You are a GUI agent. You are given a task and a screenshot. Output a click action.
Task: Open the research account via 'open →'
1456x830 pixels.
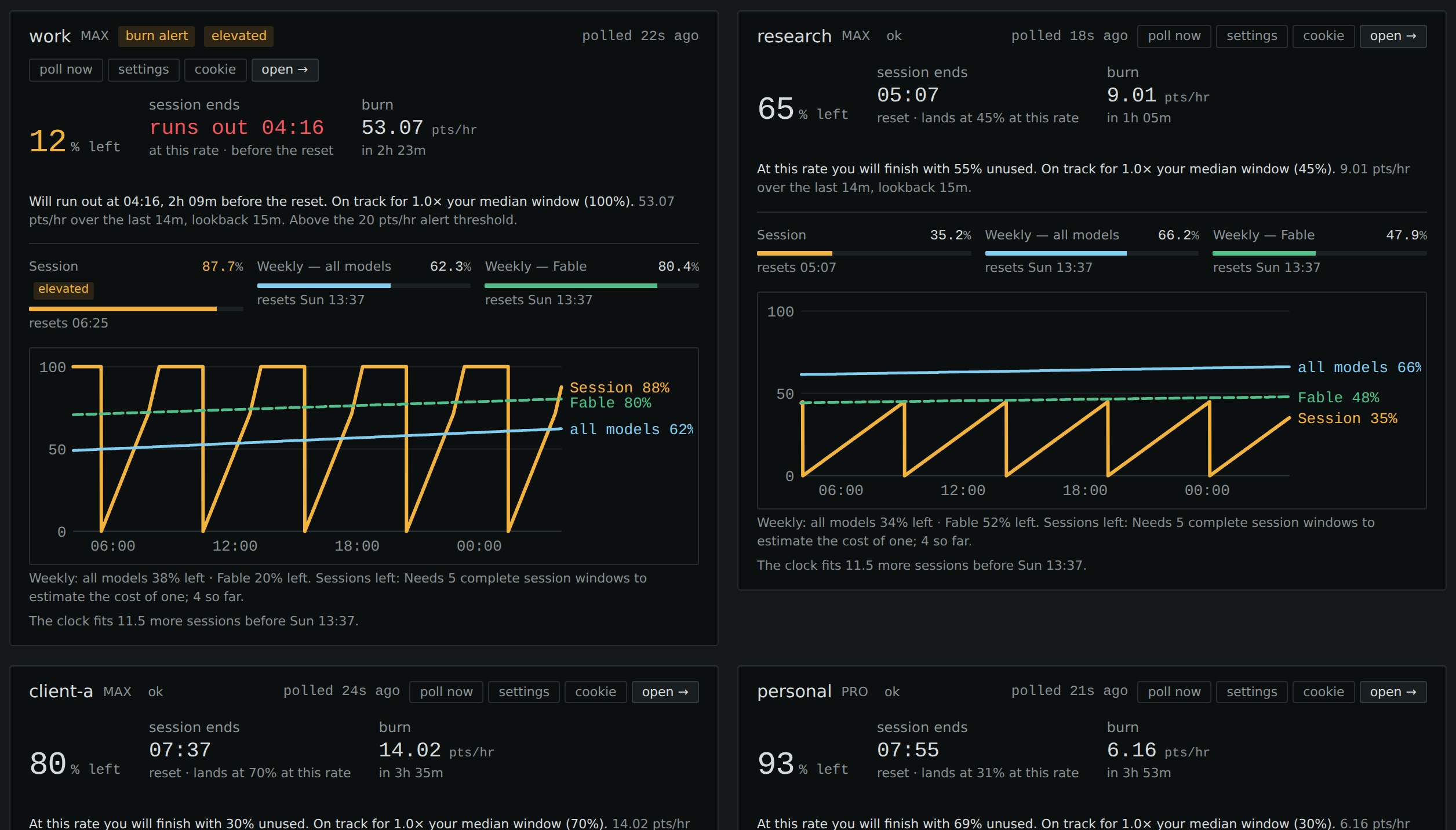tap(1393, 36)
